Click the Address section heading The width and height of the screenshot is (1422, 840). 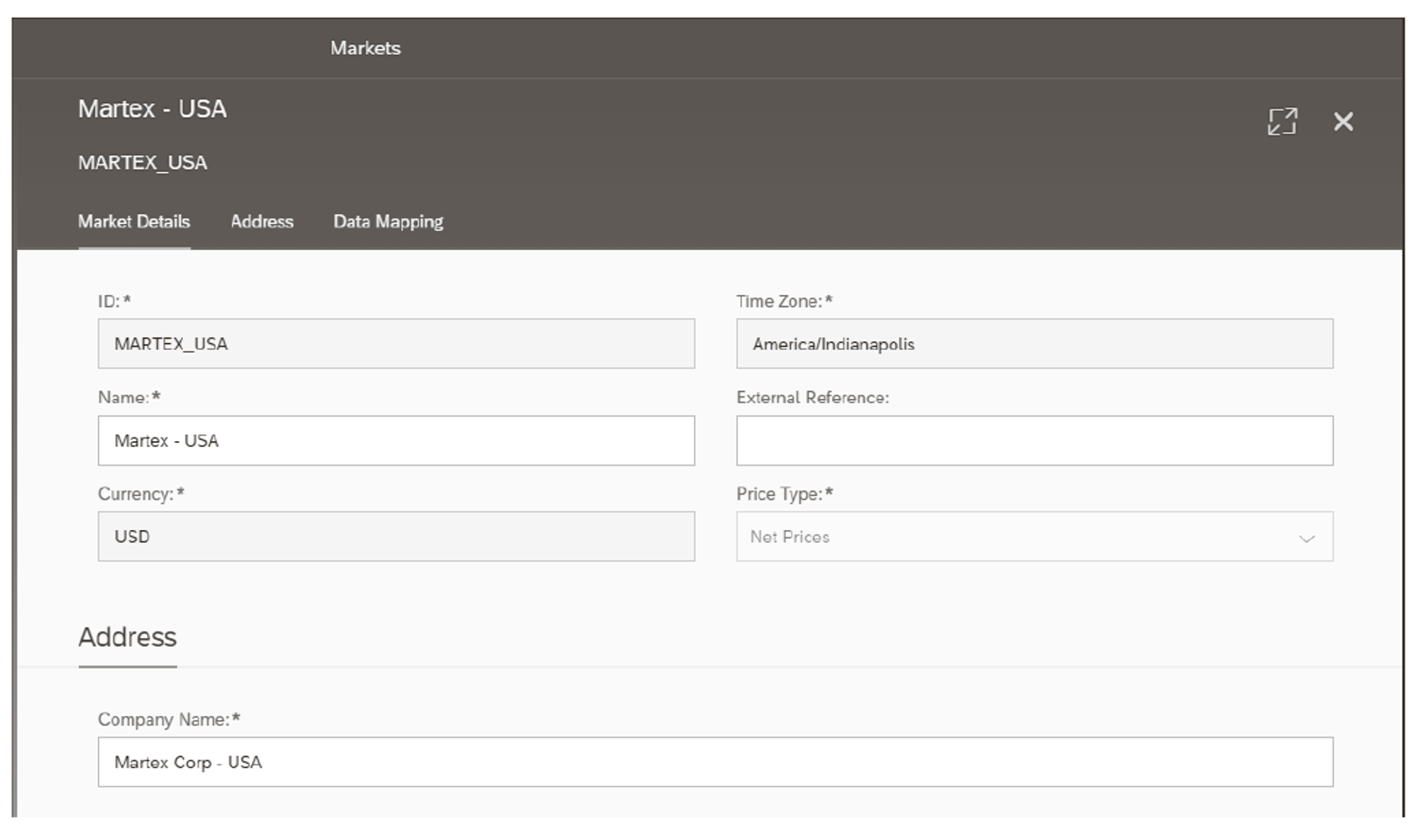pyautogui.click(x=127, y=636)
